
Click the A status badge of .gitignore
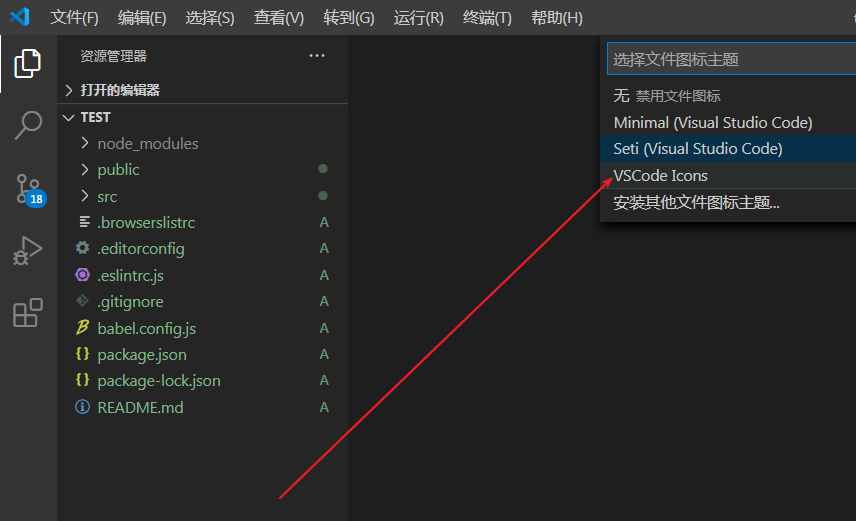click(x=324, y=301)
